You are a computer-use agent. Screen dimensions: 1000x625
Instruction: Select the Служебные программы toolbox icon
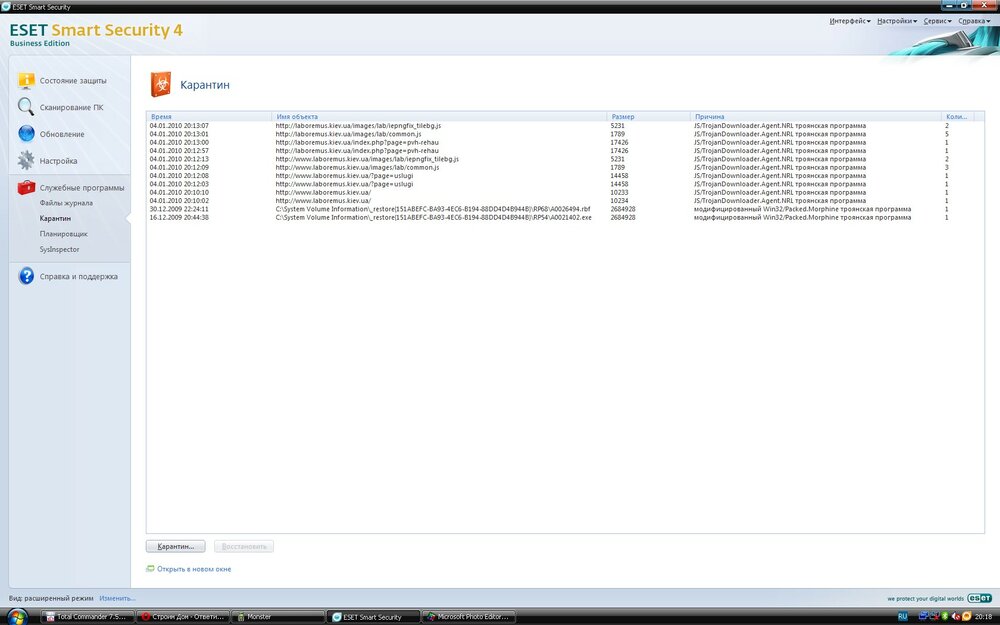click(26, 188)
